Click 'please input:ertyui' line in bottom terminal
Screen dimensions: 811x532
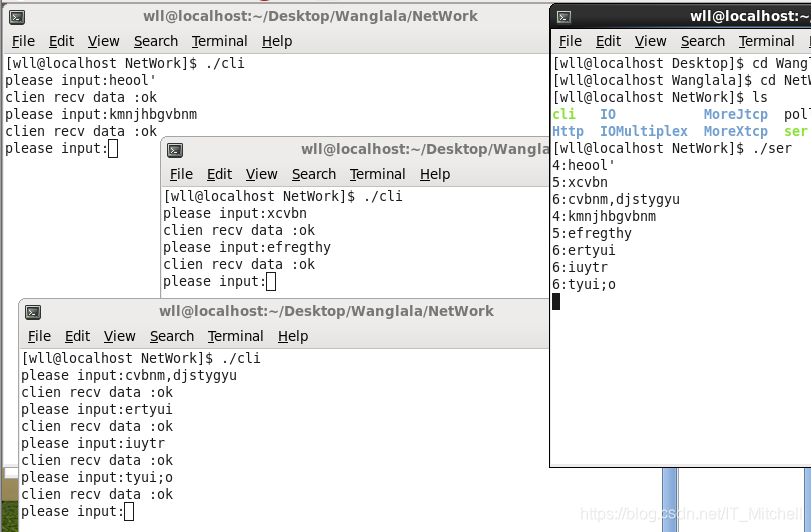pyautogui.click(x=97, y=409)
